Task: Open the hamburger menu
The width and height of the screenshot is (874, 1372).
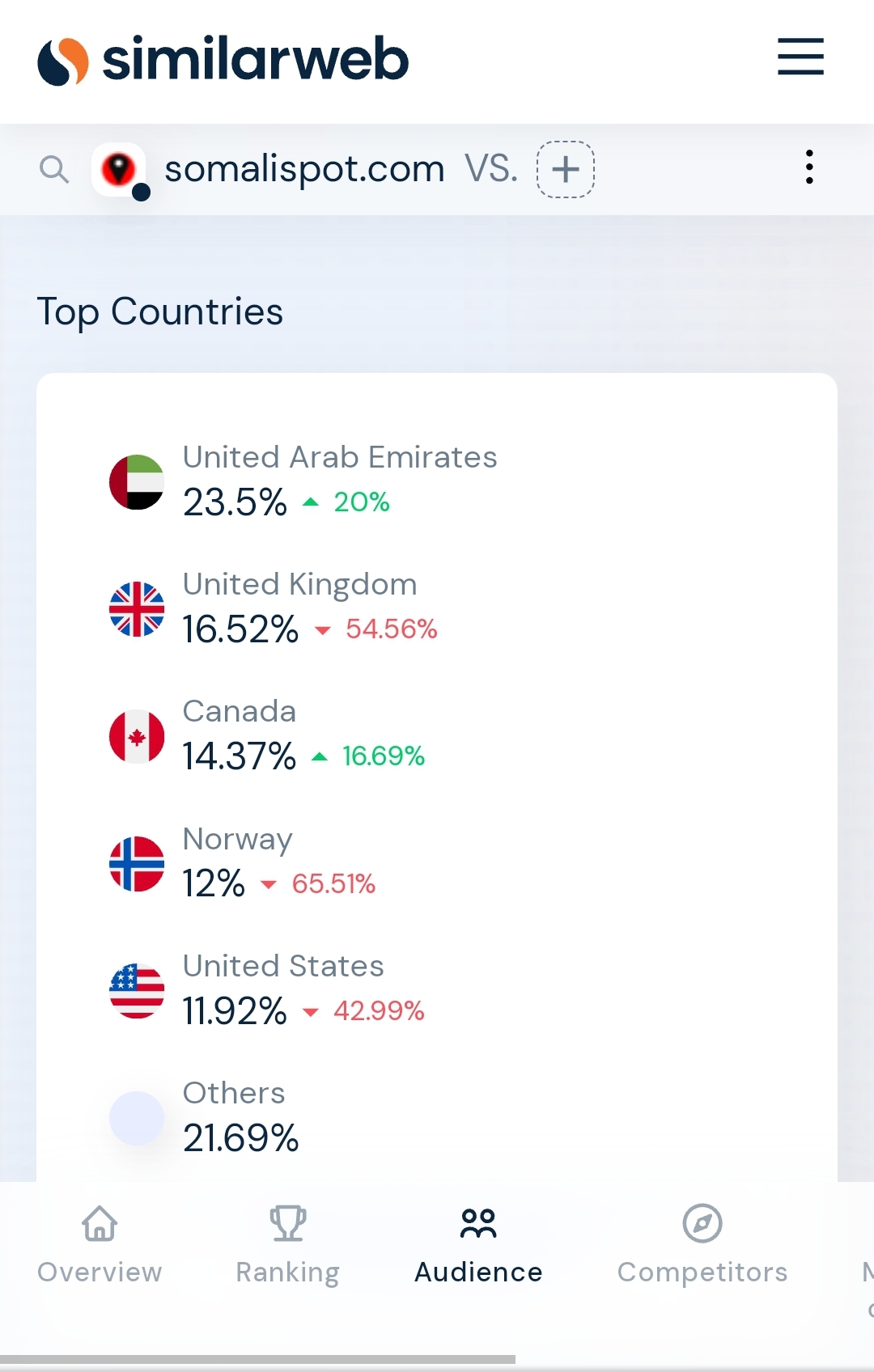Action: 800,57
